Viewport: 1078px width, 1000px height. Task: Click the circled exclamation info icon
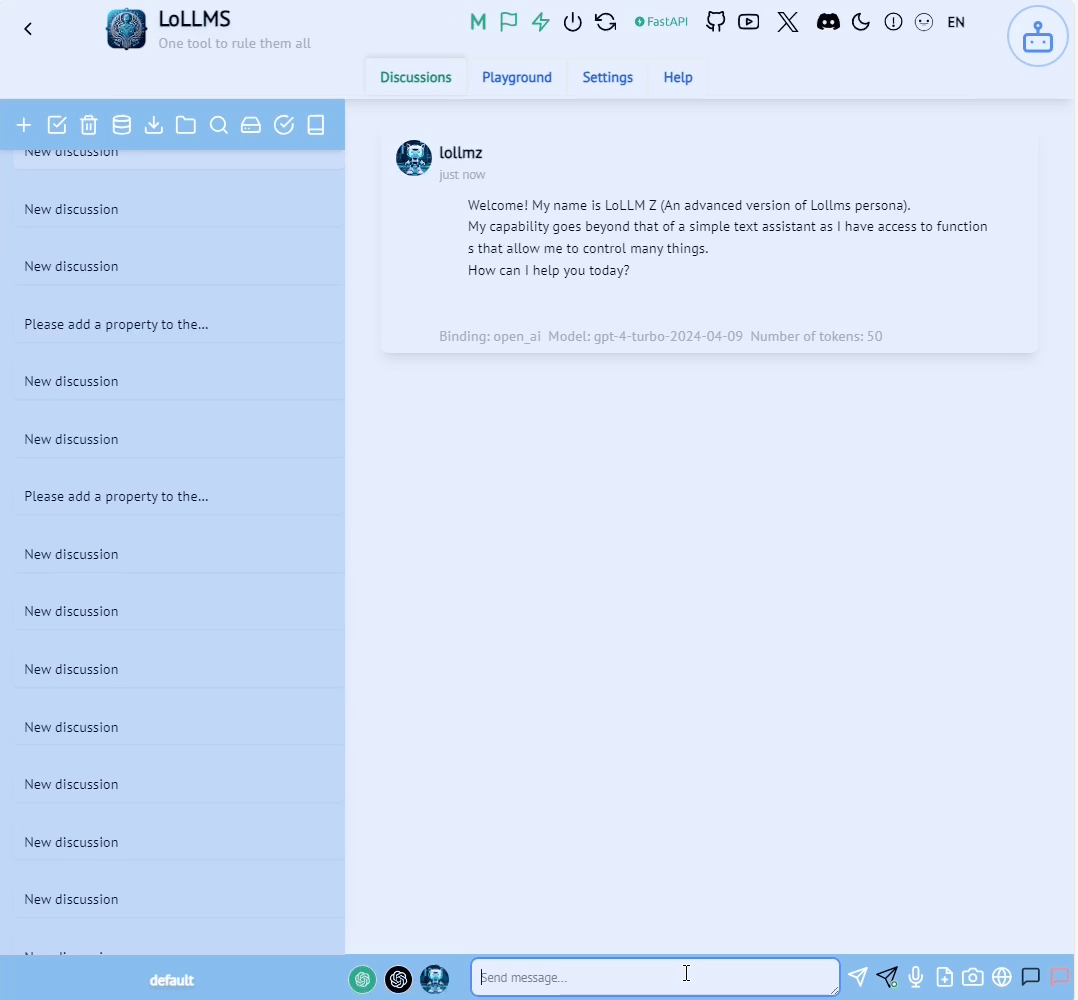click(x=893, y=23)
